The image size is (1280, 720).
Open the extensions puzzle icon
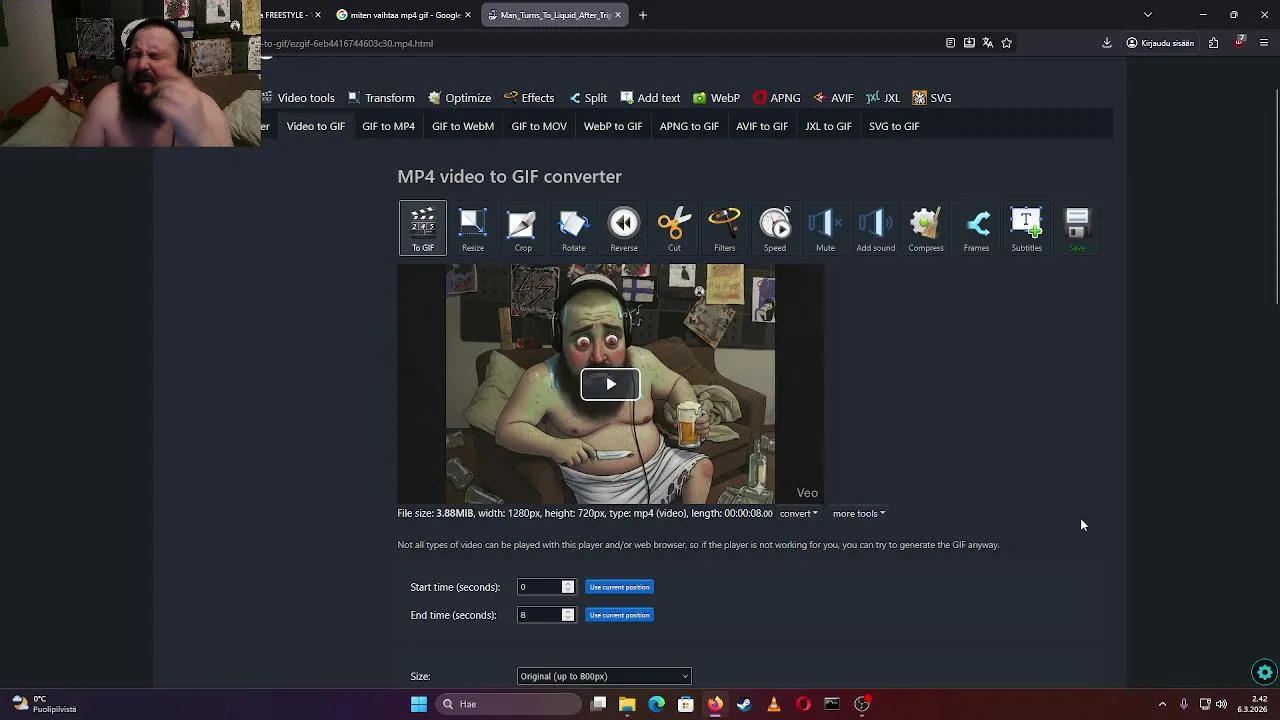1213,43
